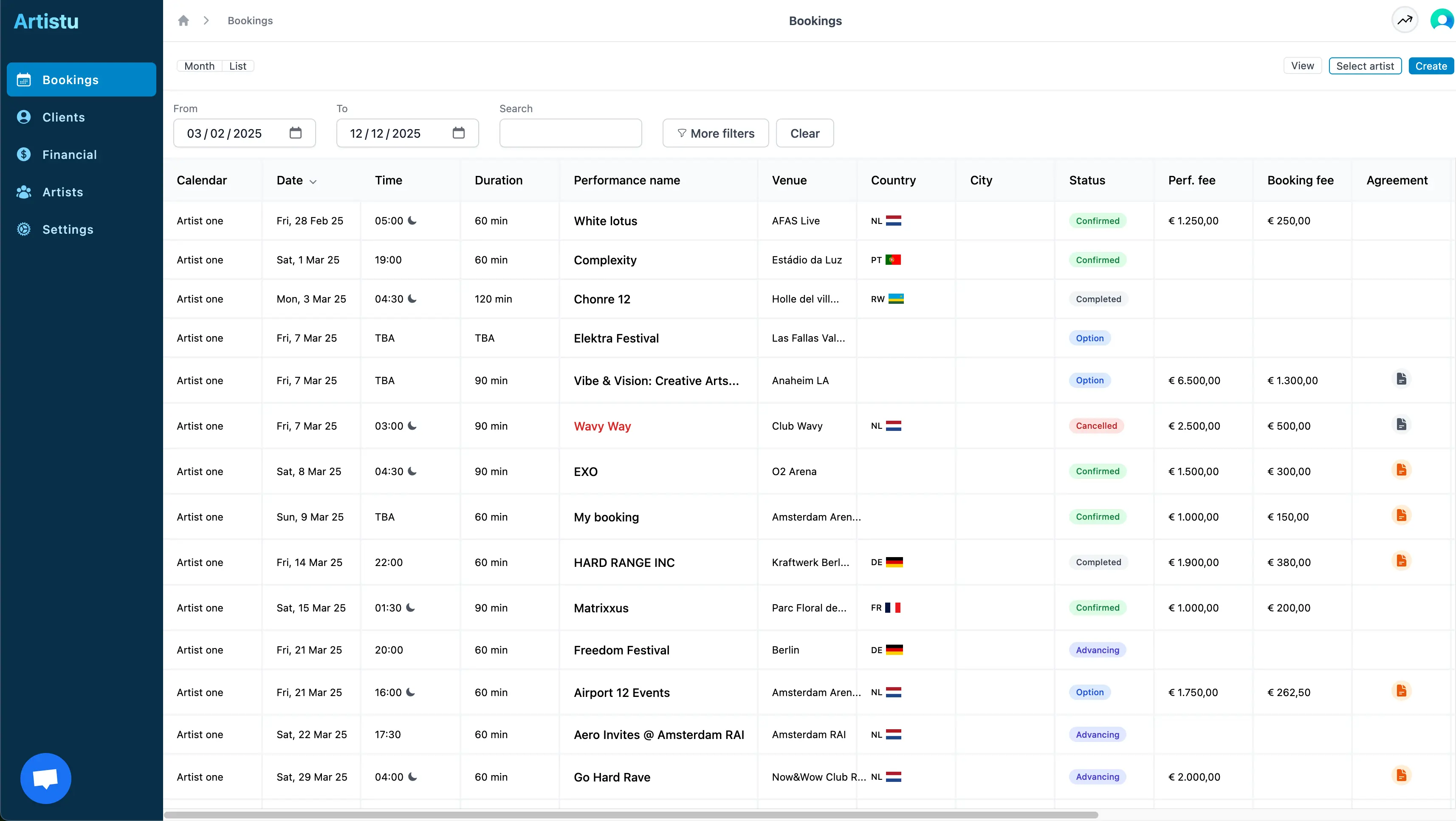
Task: Select the Clients sidebar icon
Action: point(23,116)
